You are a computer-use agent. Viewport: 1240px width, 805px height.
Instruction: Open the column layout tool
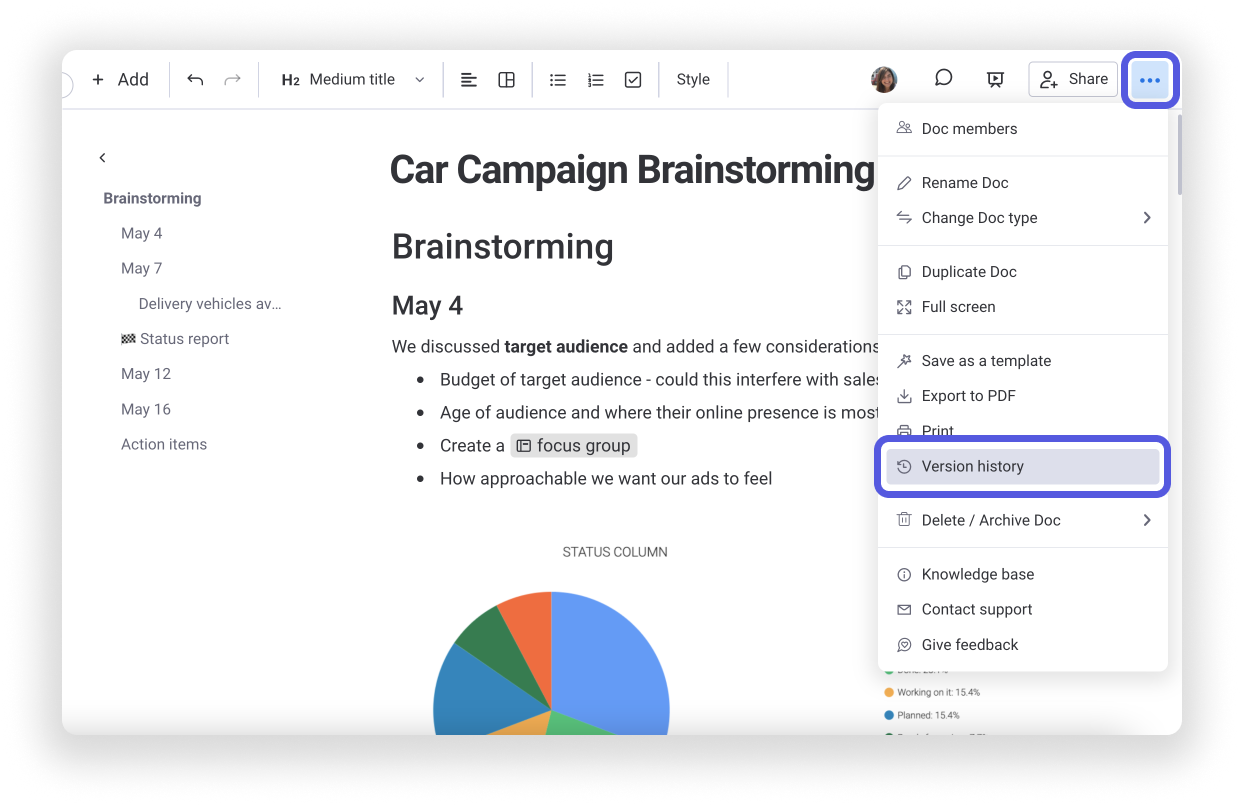click(506, 79)
